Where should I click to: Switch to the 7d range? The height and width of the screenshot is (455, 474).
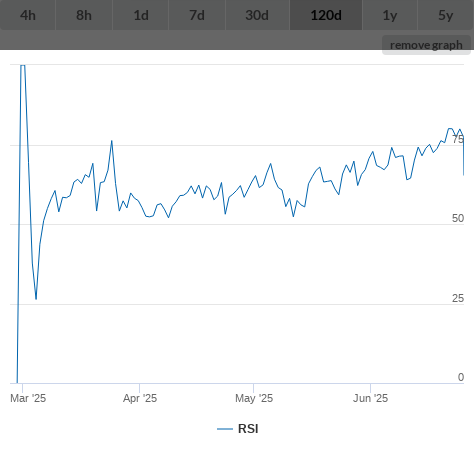point(197,15)
